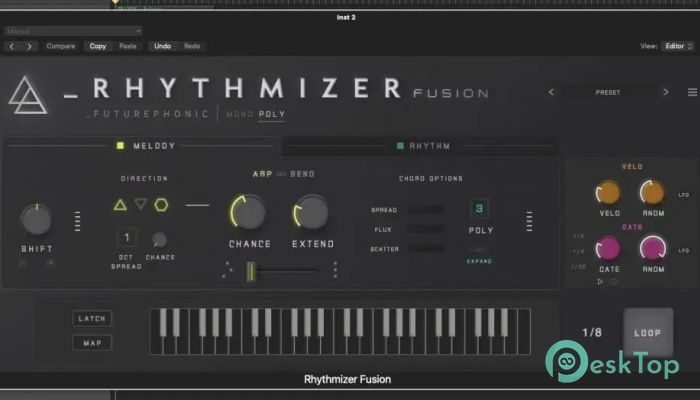
Task: Select the hexagon direction icon
Action: point(162,206)
